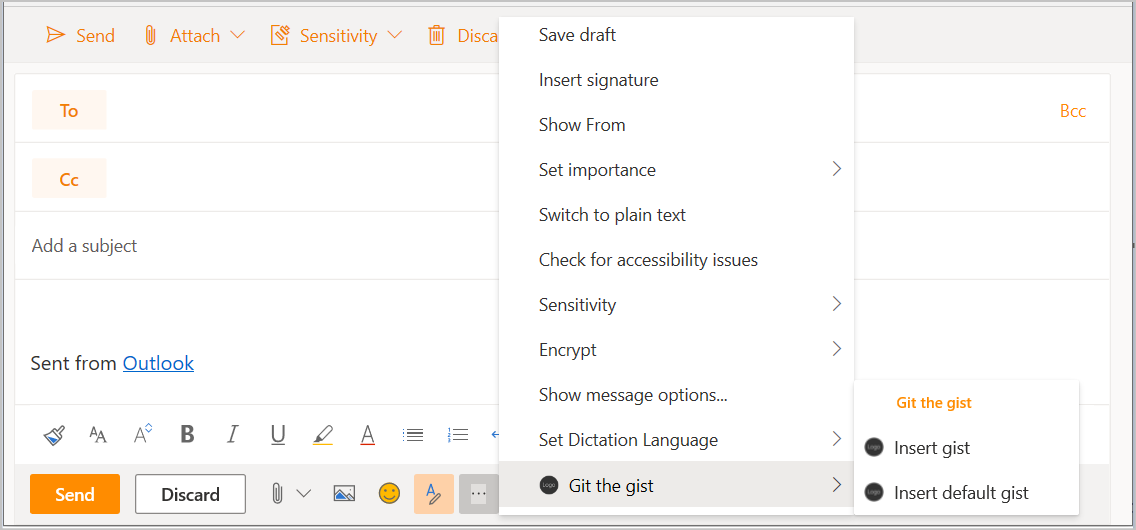1136x530 pixels.
Task: Expand the bottom attach dropdown arrow
Action: [304, 494]
